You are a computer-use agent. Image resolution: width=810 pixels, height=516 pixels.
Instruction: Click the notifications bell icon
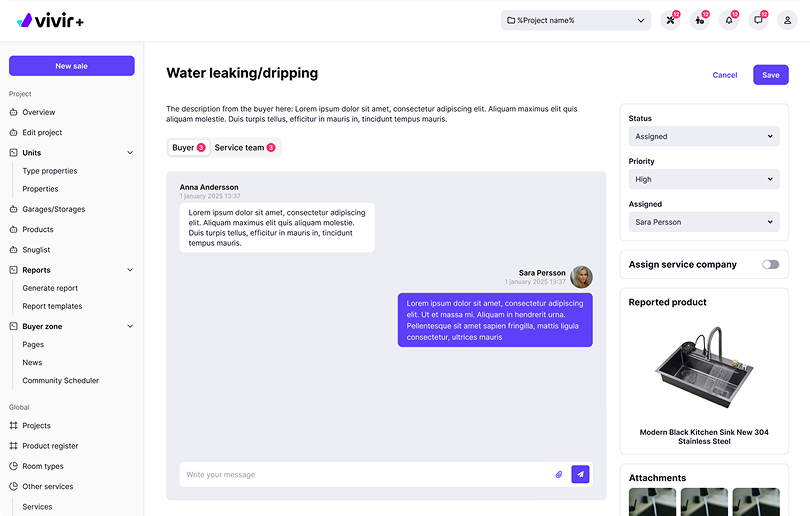coord(729,20)
